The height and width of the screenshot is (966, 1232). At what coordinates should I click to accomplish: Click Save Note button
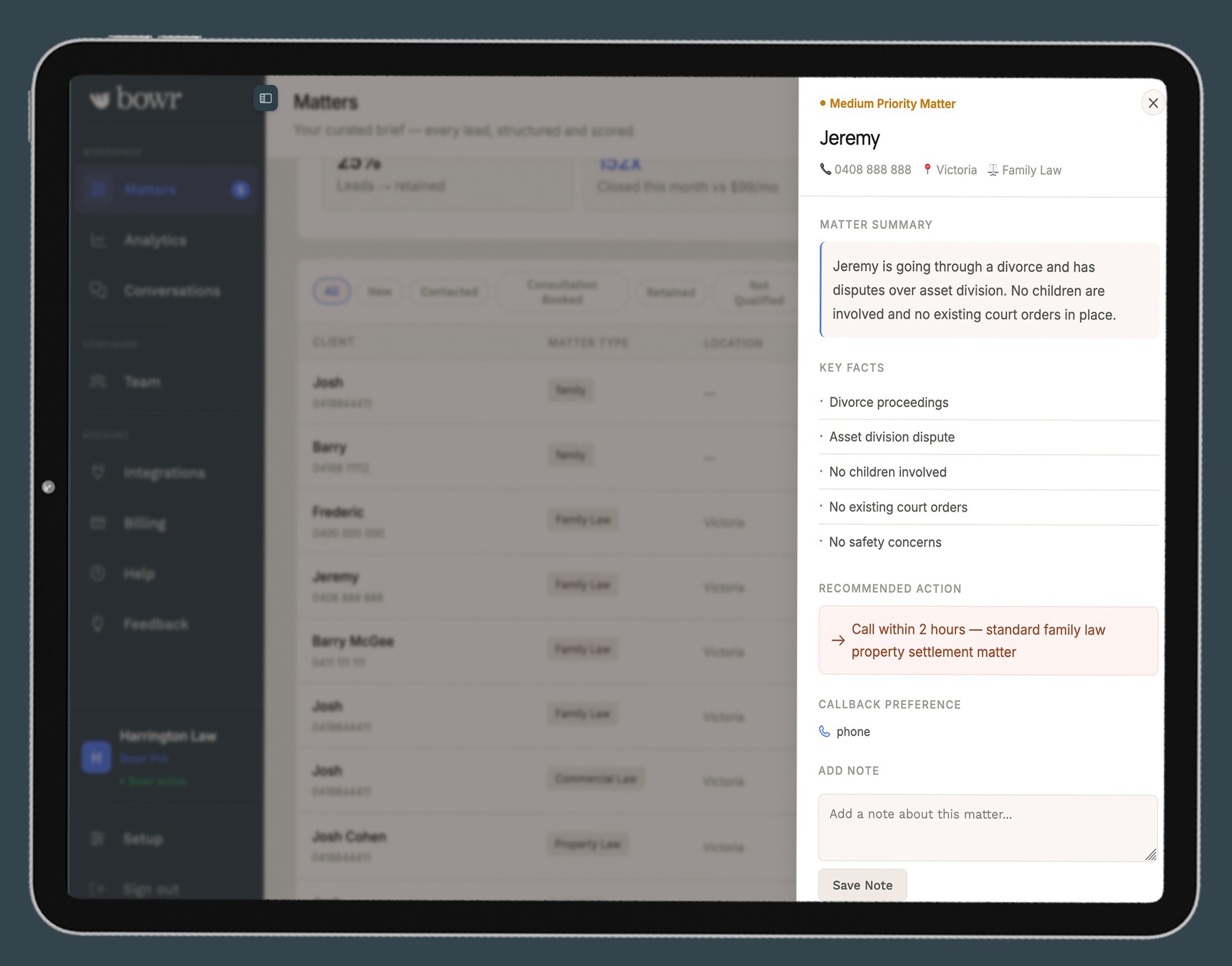click(862, 885)
